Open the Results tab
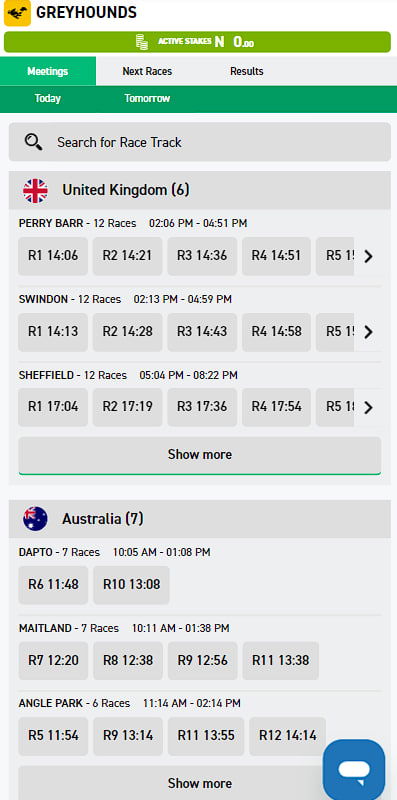Viewport: 397px width, 800px height. pos(246,71)
